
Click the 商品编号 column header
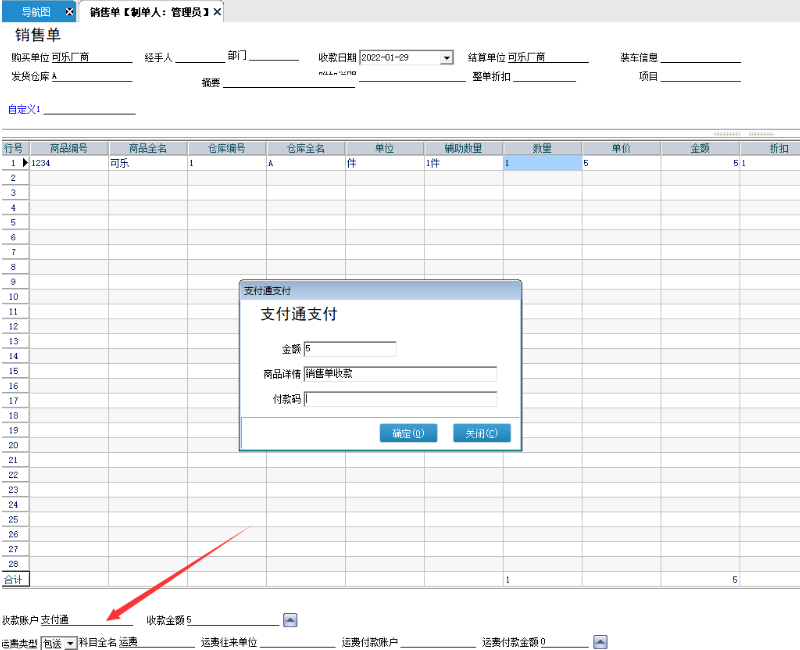[69, 148]
